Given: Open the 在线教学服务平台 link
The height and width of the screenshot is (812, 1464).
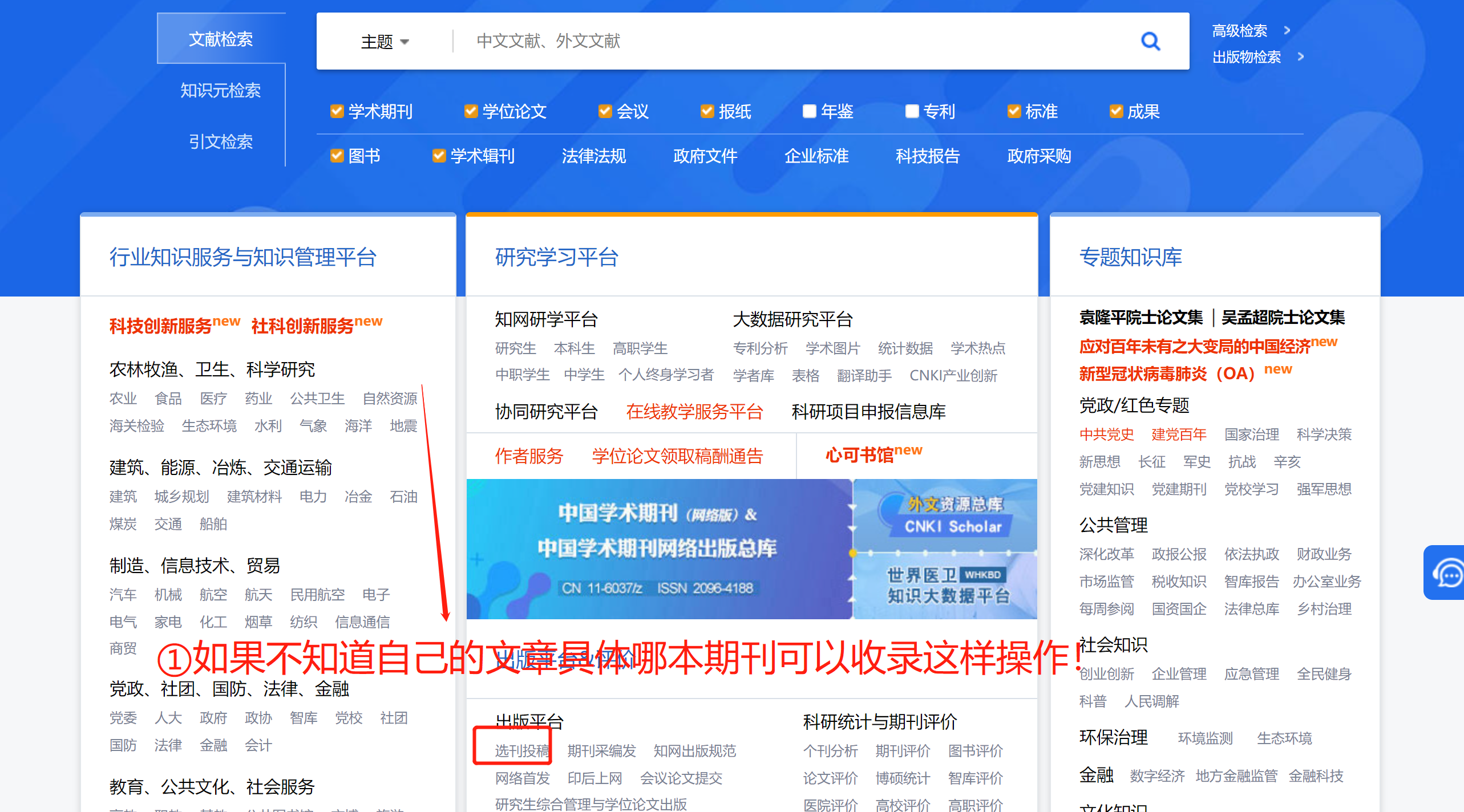Looking at the screenshot, I should (694, 411).
